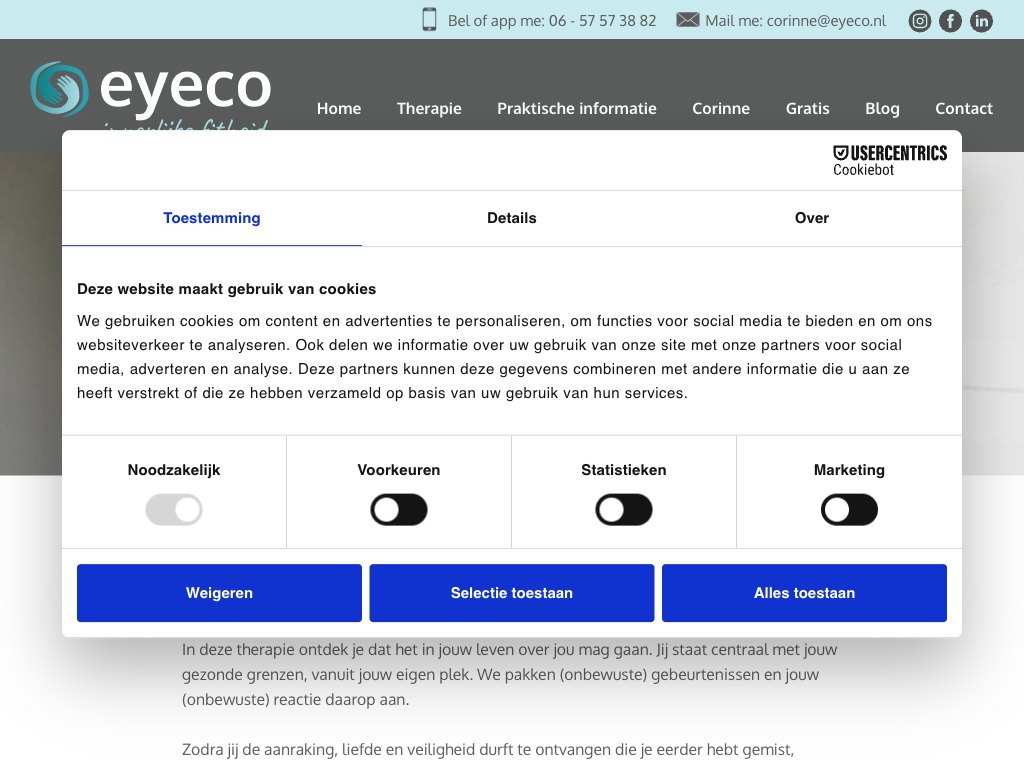
Task: Click Alles toestaan to accept cookies
Action: point(804,593)
